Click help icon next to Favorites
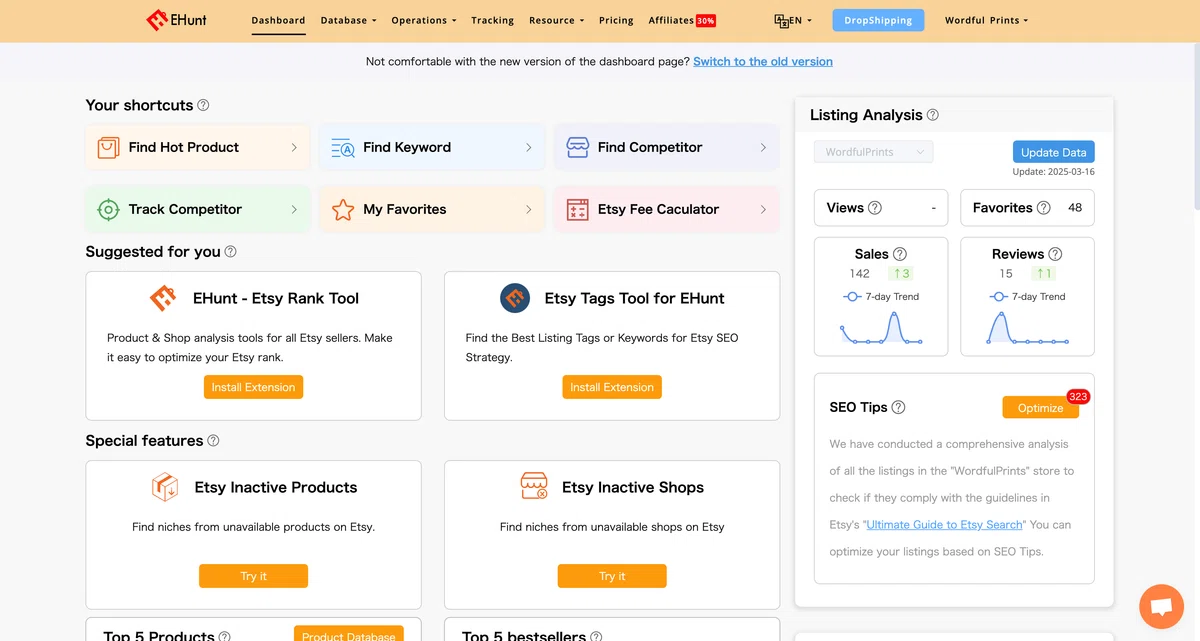The height and width of the screenshot is (641, 1200). pos(1044,208)
